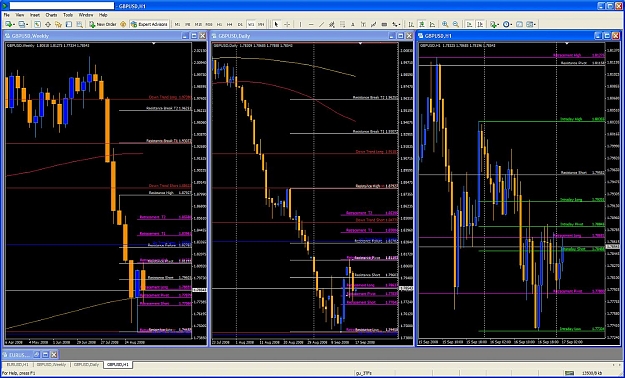Open the Insert menu
625x378 pixels.
pos(35,15)
